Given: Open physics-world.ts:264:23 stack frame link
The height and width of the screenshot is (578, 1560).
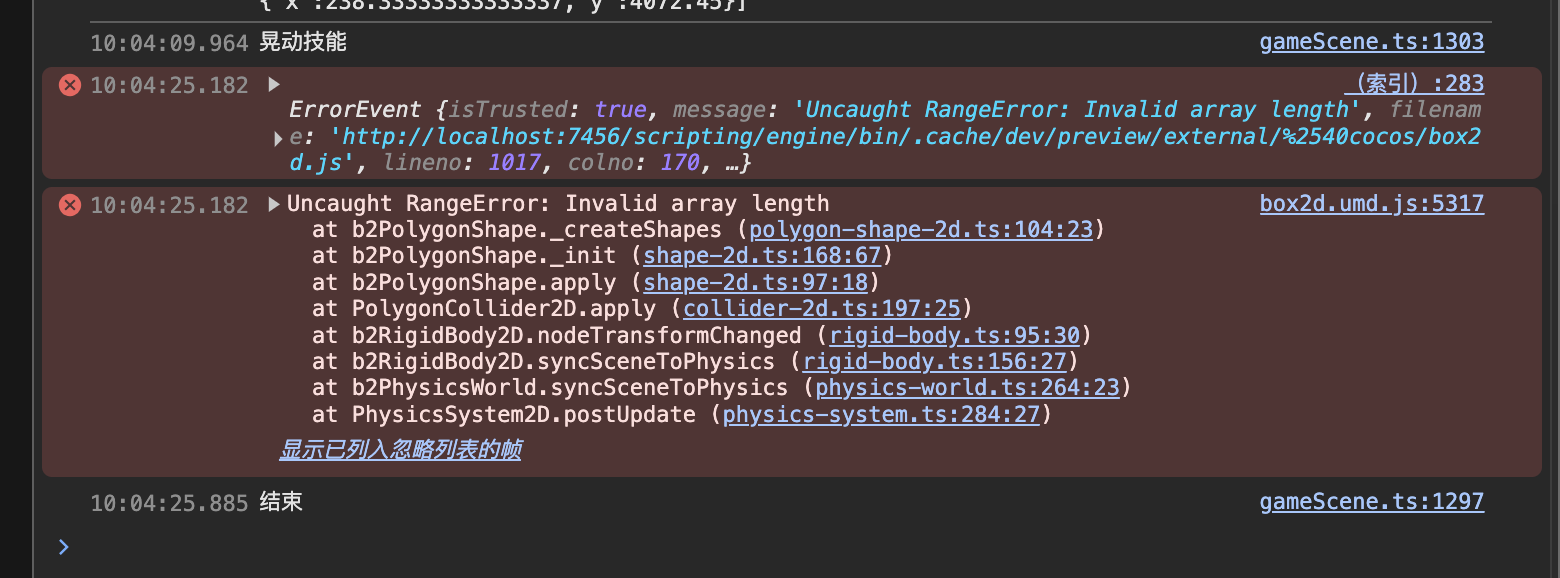Looking at the screenshot, I should (x=968, y=387).
